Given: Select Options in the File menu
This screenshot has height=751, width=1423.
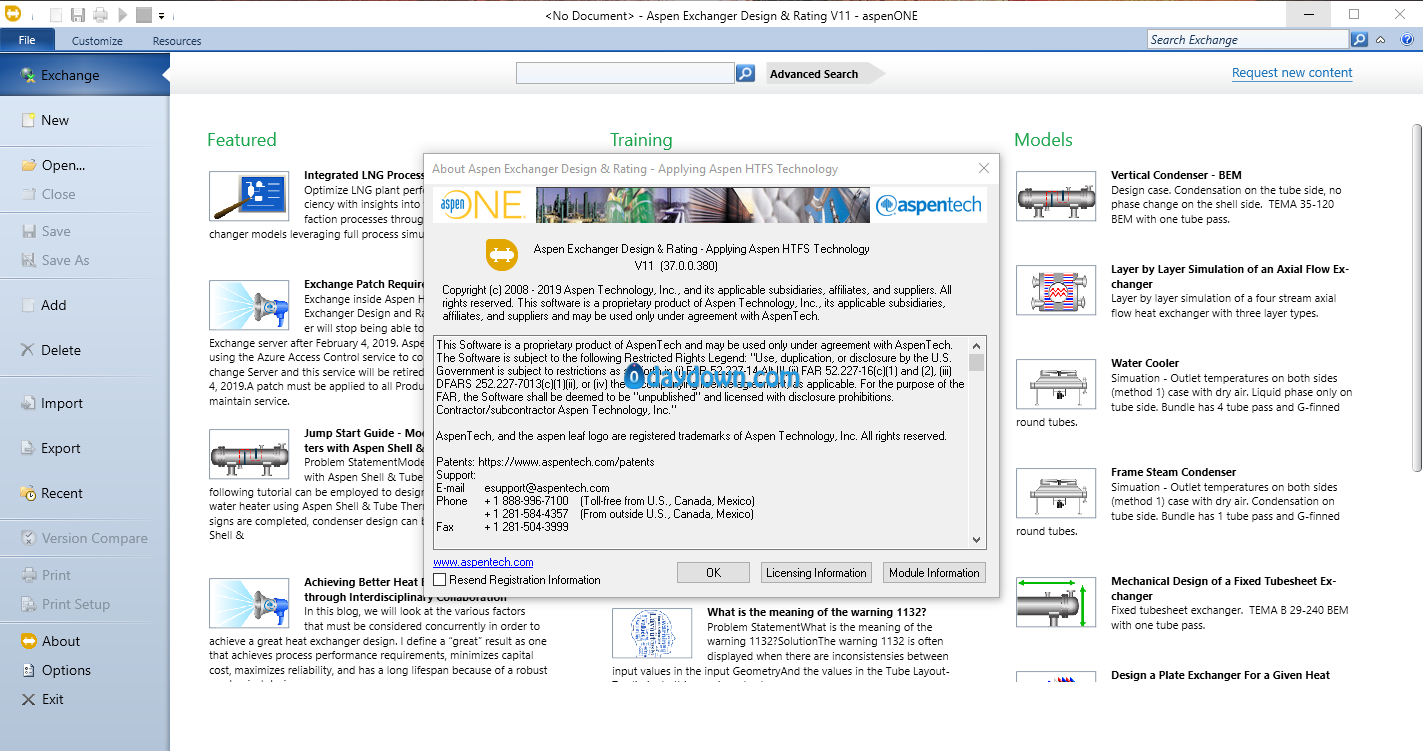Looking at the screenshot, I should pos(66,670).
